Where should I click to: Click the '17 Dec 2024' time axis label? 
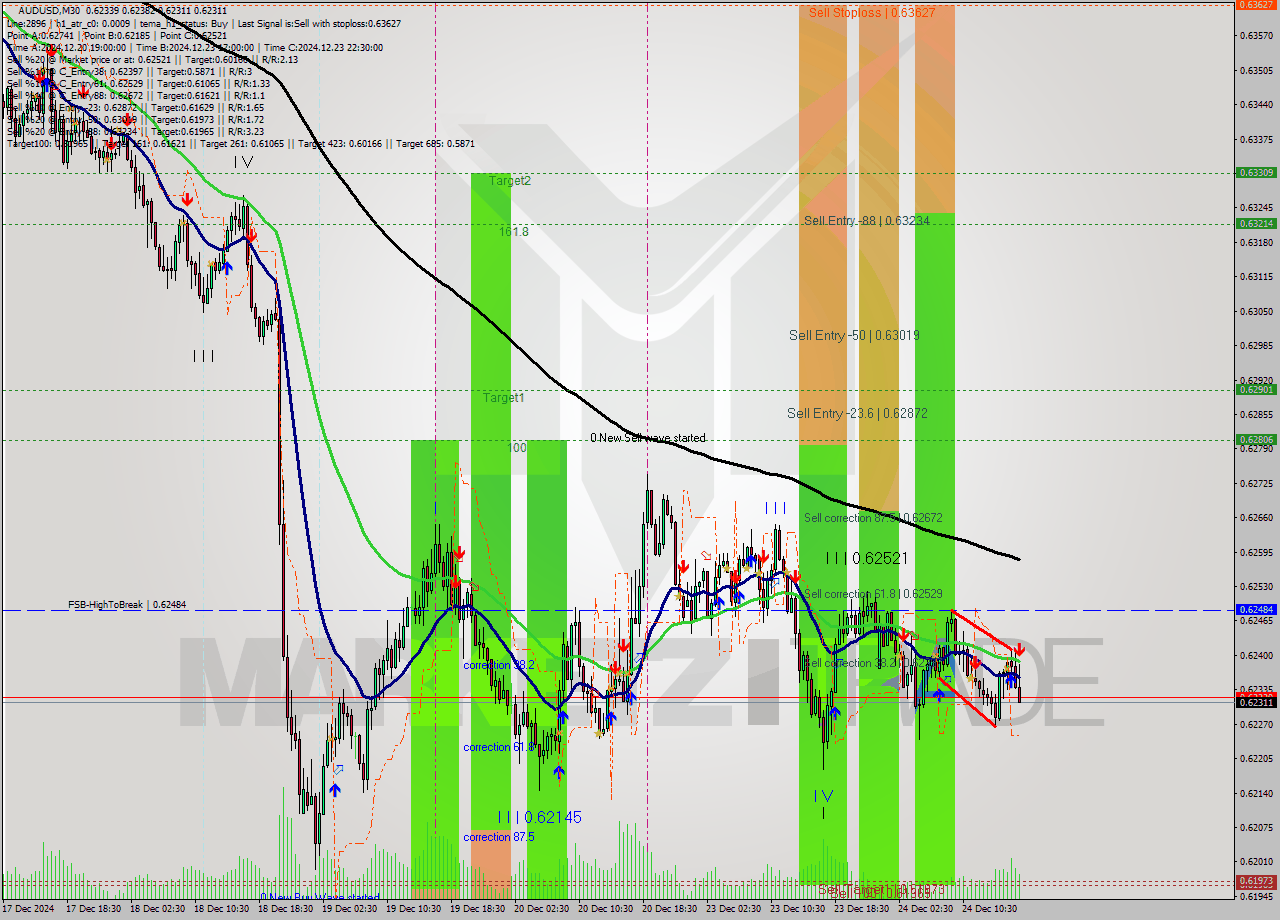click(x=28, y=909)
